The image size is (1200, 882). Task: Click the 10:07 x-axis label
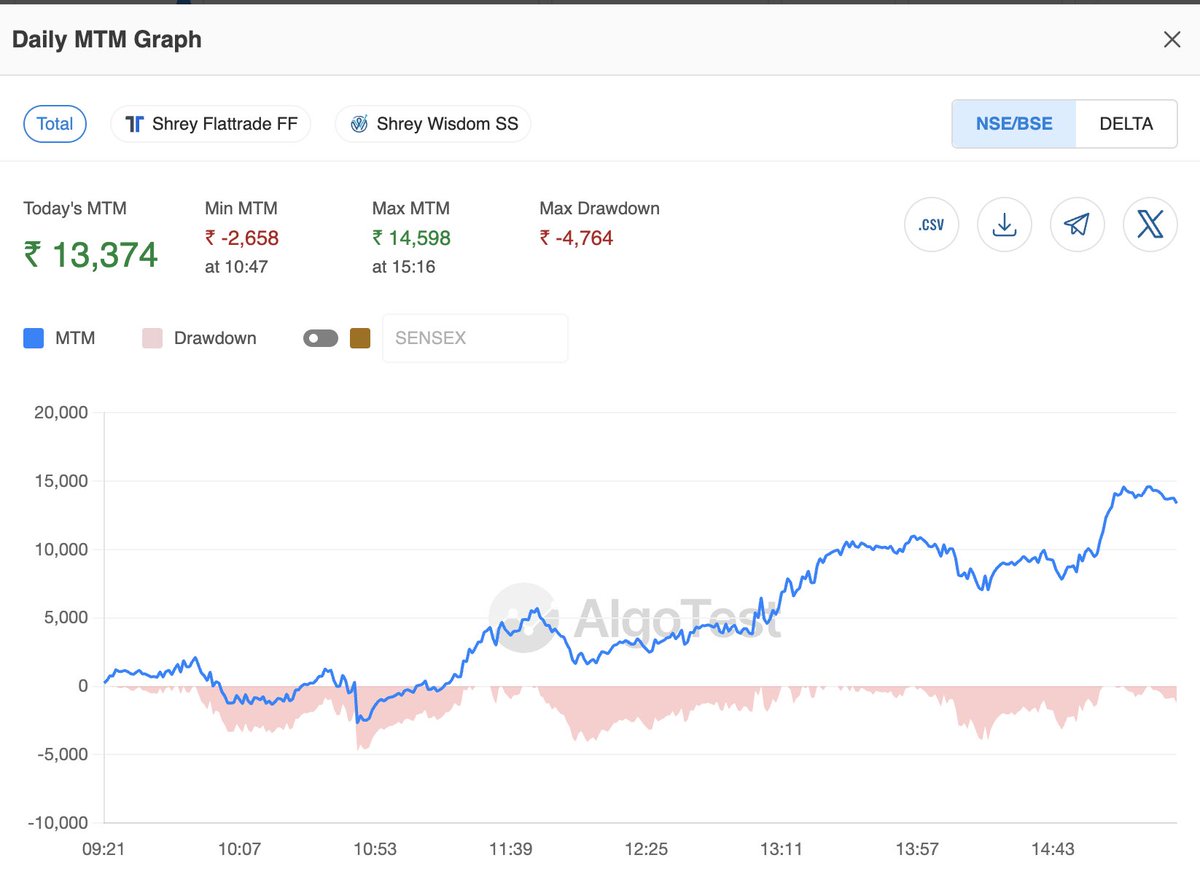[239, 849]
